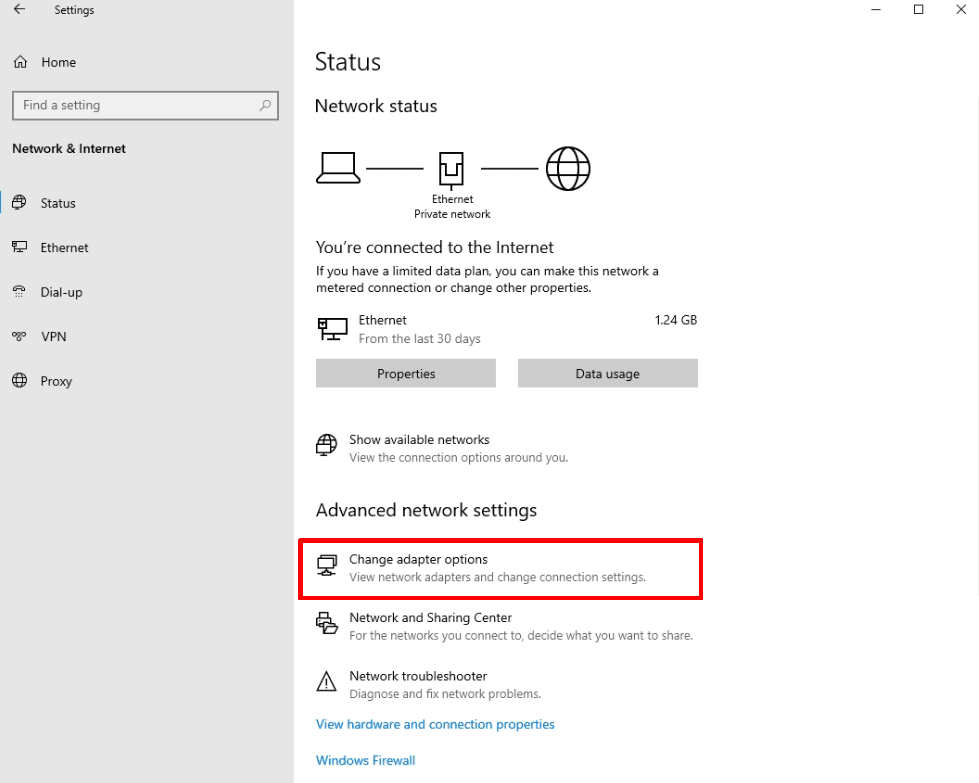The height and width of the screenshot is (783, 979).
Task: Click the Ethernet sidebar icon
Action: point(19,247)
